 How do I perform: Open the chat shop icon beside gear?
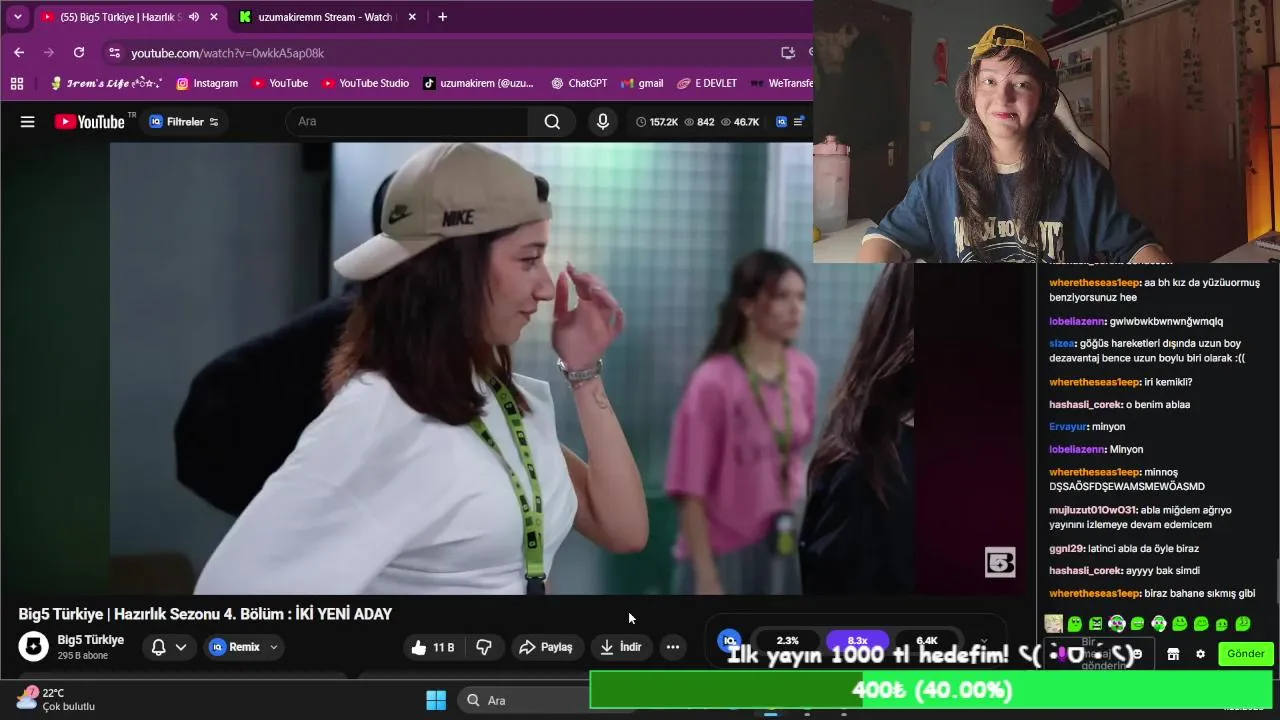click(x=1173, y=654)
